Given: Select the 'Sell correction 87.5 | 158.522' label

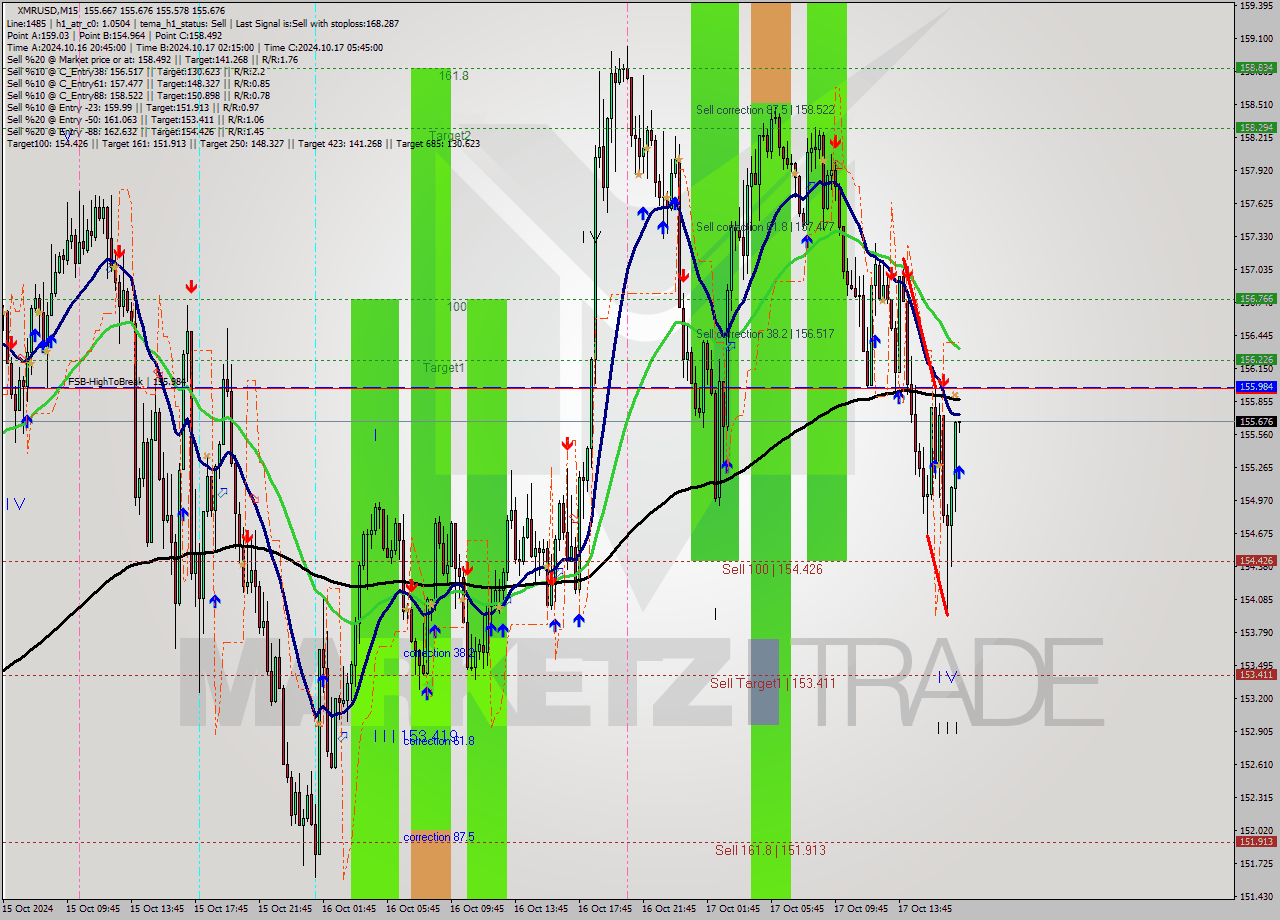Looking at the screenshot, I should 765,109.
